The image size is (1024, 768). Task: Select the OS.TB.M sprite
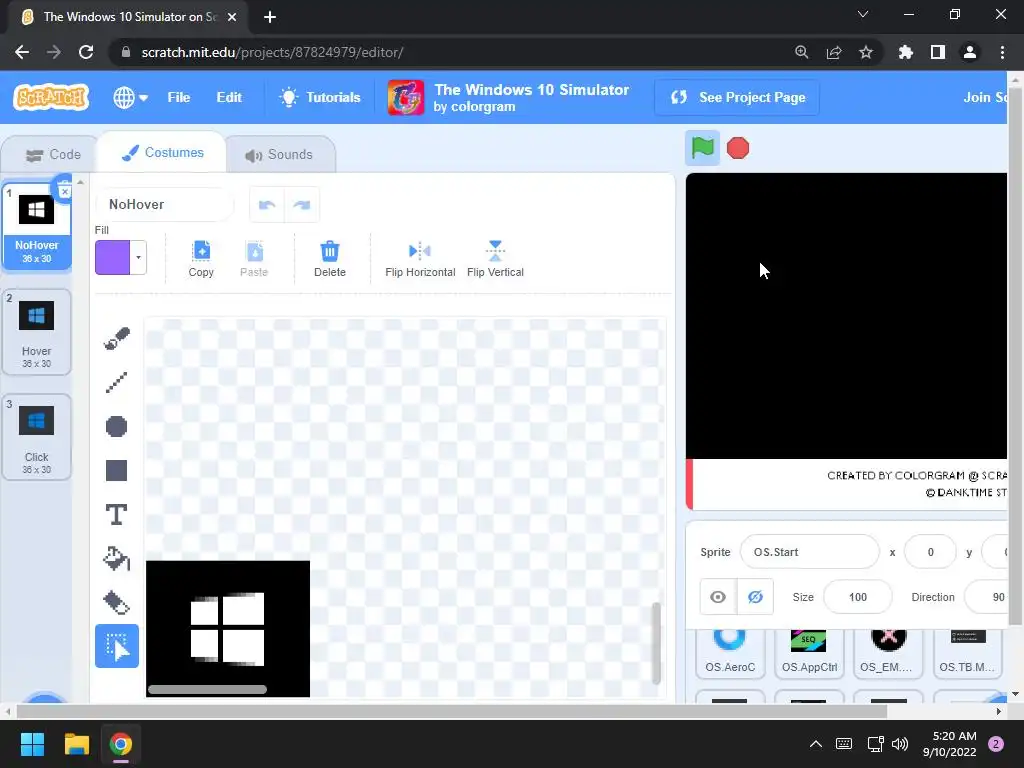coord(967,654)
